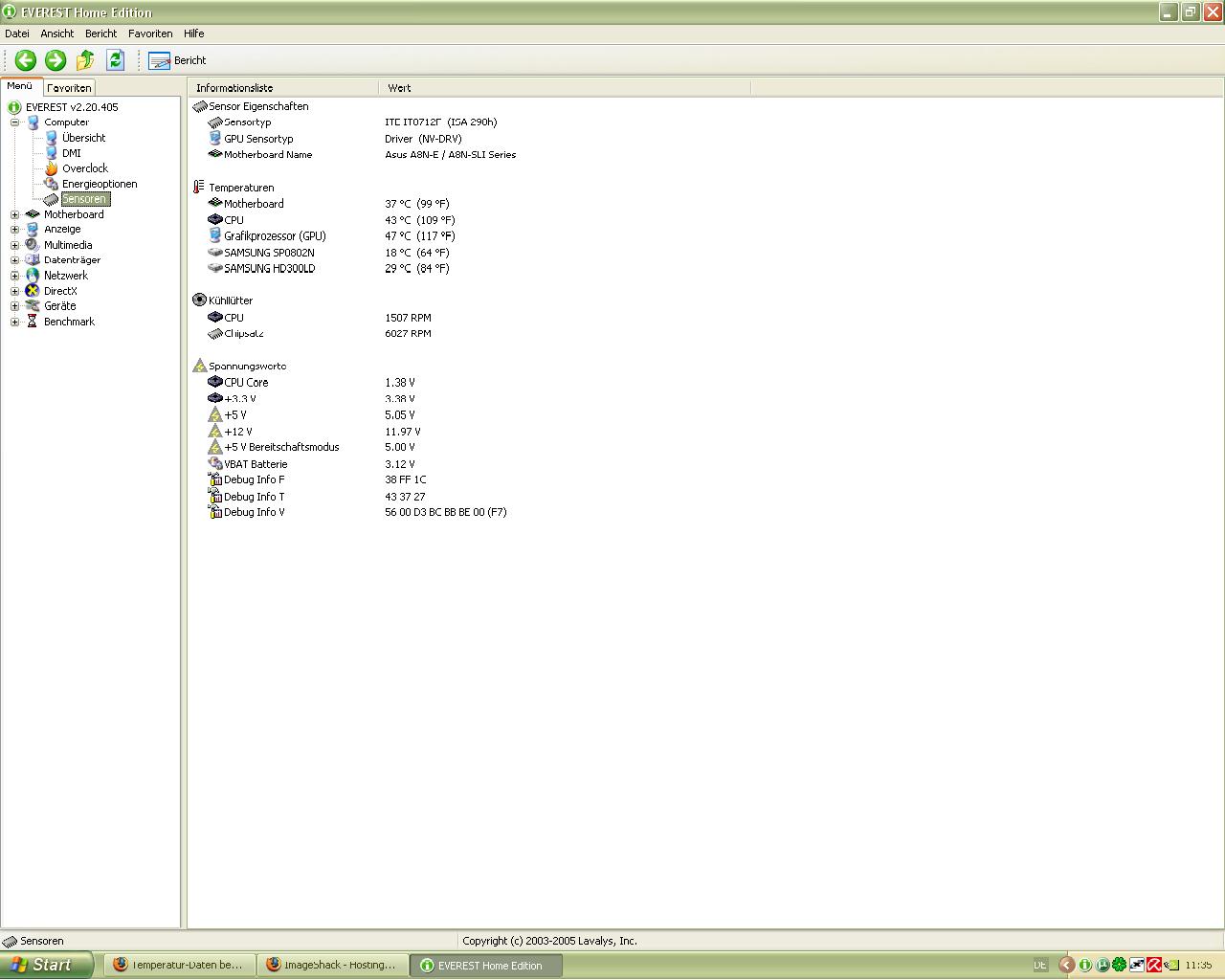
Task: Click the Kühllüfter fan icon
Action: point(199,301)
